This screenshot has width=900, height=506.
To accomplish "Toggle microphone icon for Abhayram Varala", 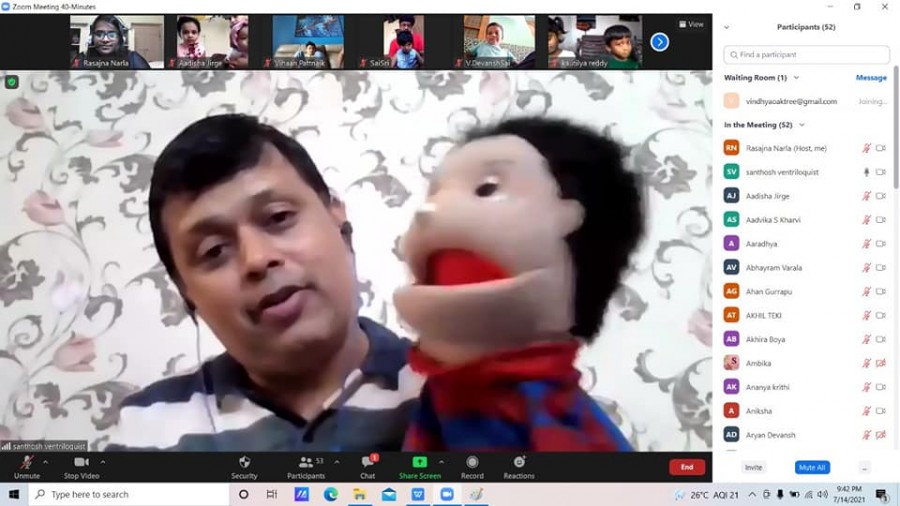I will (867, 268).
